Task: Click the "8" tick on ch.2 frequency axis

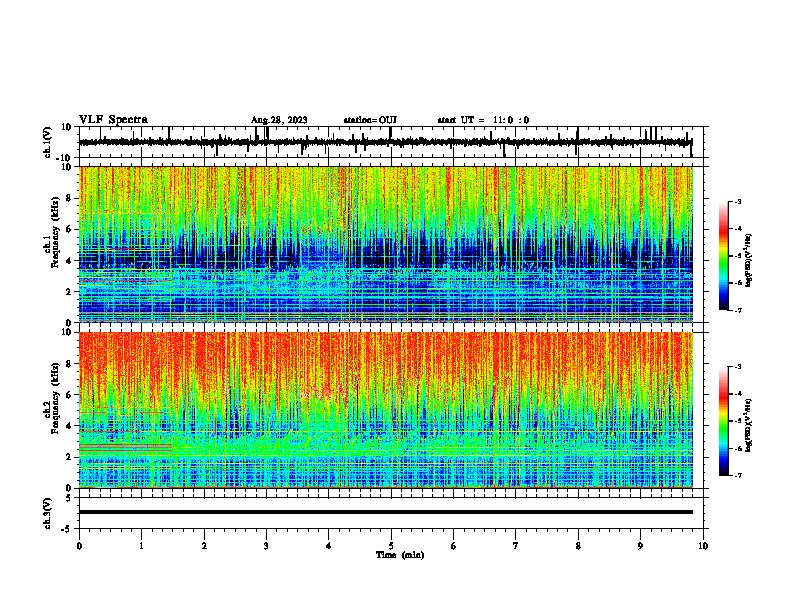Action: tap(69, 364)
